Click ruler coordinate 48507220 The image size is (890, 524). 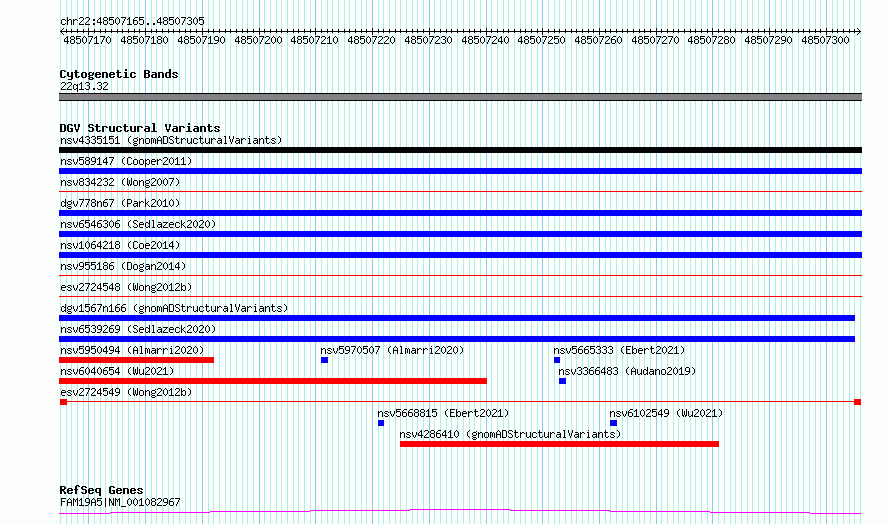tap(371, 40)
